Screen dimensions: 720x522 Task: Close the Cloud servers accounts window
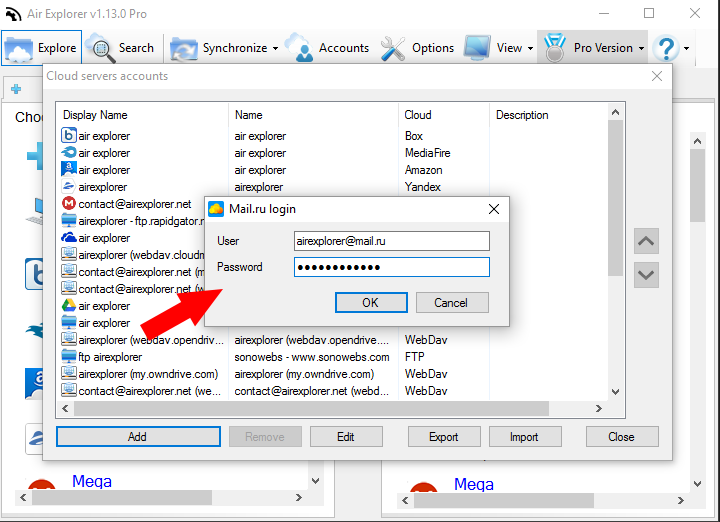pos(657,76)
